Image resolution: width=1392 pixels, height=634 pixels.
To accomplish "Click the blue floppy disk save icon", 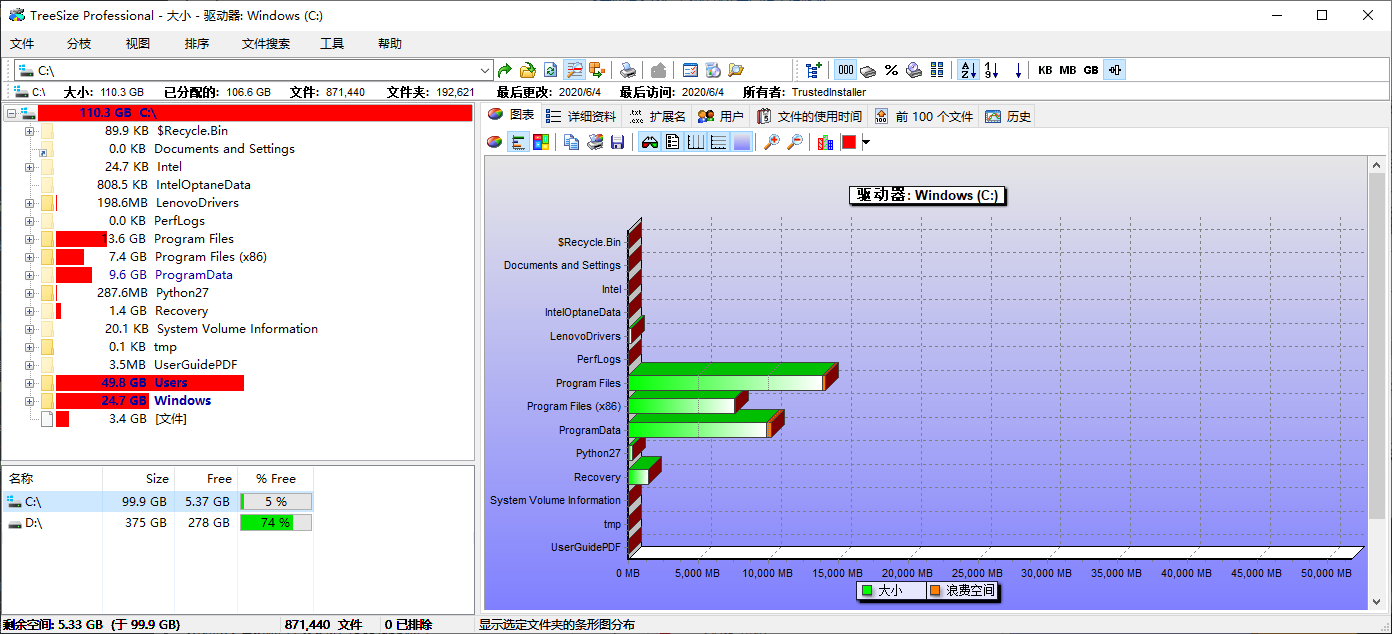I will 618,142.
